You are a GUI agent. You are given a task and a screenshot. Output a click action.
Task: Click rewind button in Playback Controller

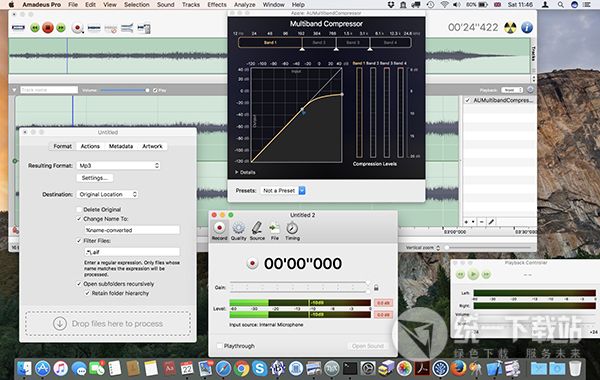[460, 274]
